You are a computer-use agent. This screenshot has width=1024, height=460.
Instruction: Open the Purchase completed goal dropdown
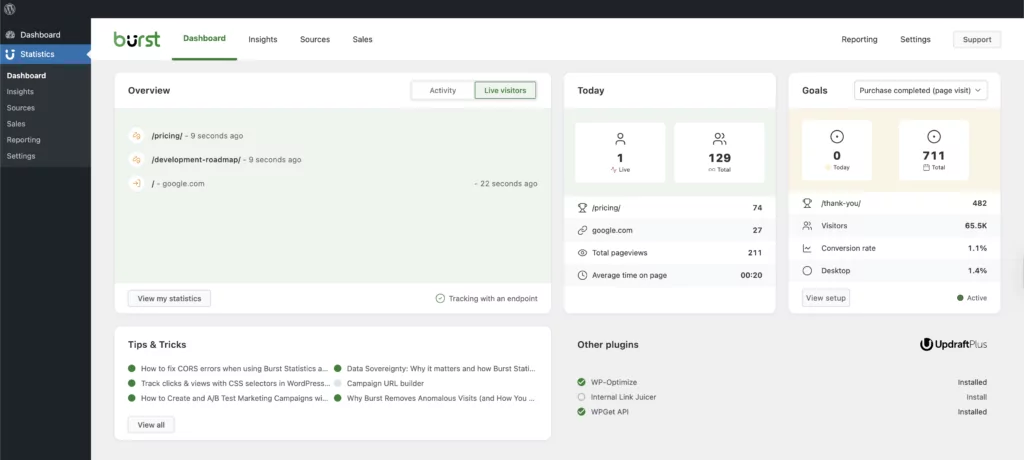[921, 90]
